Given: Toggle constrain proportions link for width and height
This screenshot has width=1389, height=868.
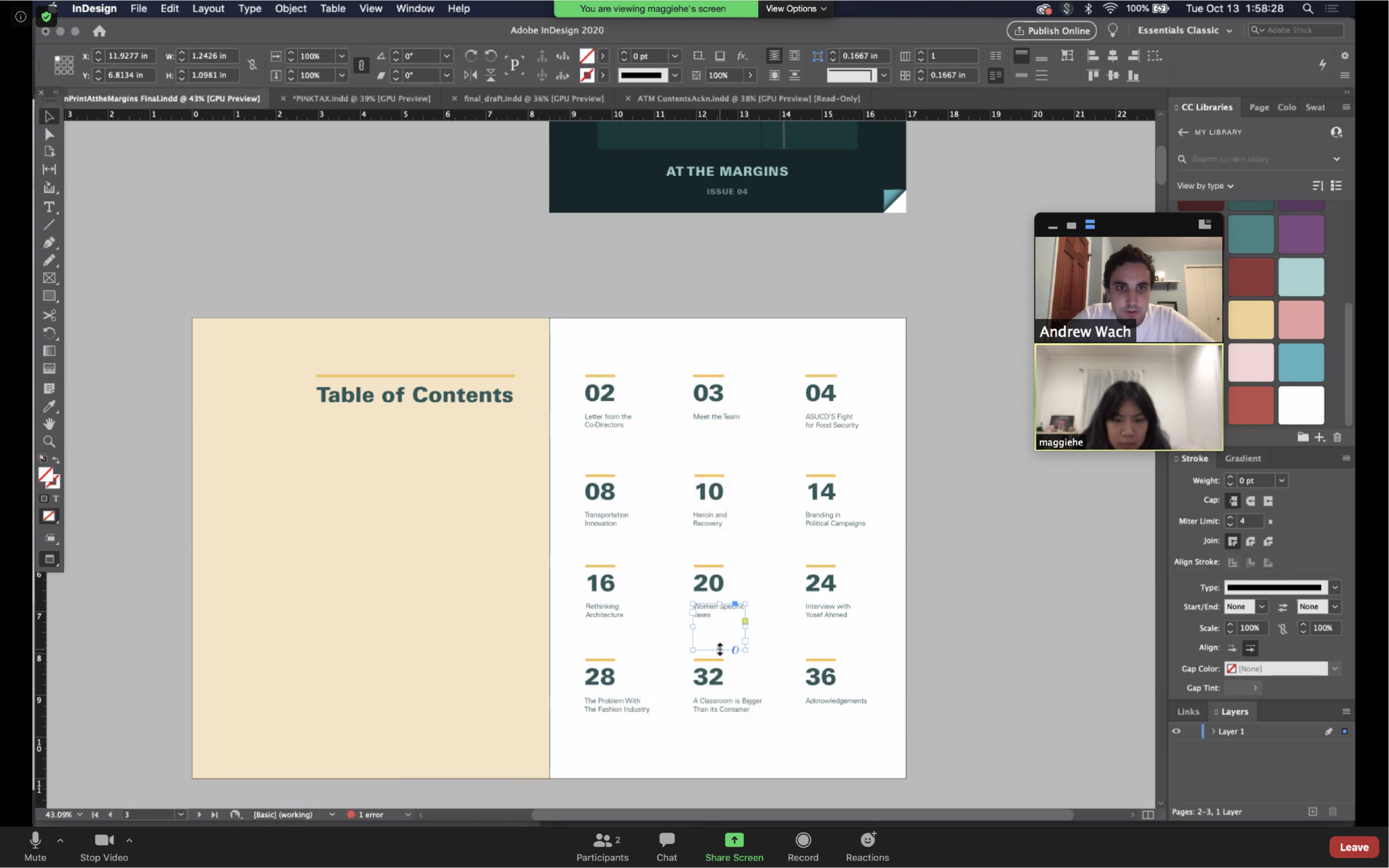Looking at the screenshot, I should point(252,65).
